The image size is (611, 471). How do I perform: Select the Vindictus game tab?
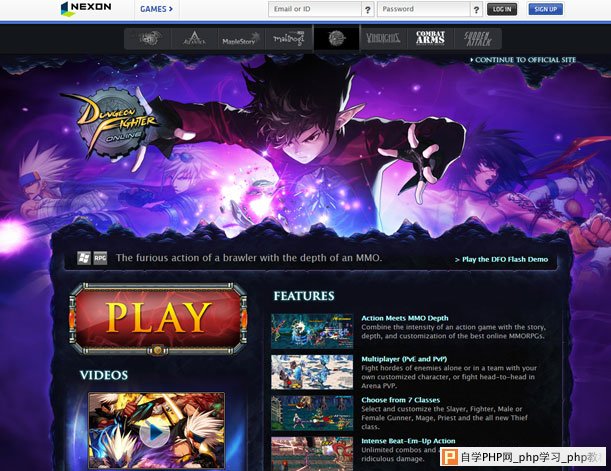[383, 38]
